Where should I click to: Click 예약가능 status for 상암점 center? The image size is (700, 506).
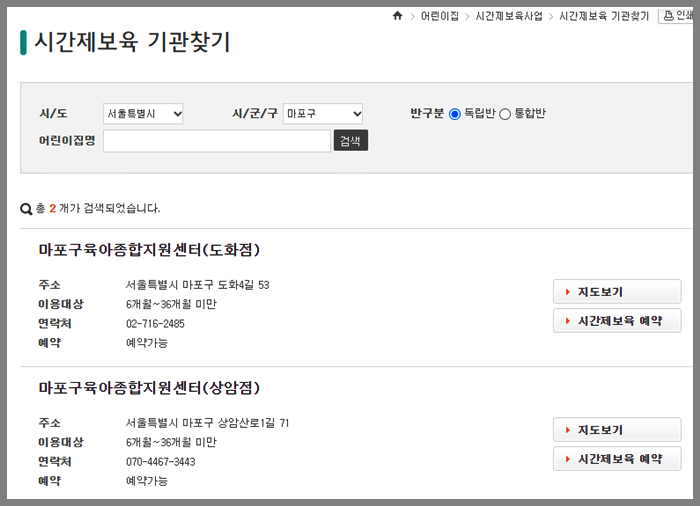pyautogui.click(x=146, y=481)
